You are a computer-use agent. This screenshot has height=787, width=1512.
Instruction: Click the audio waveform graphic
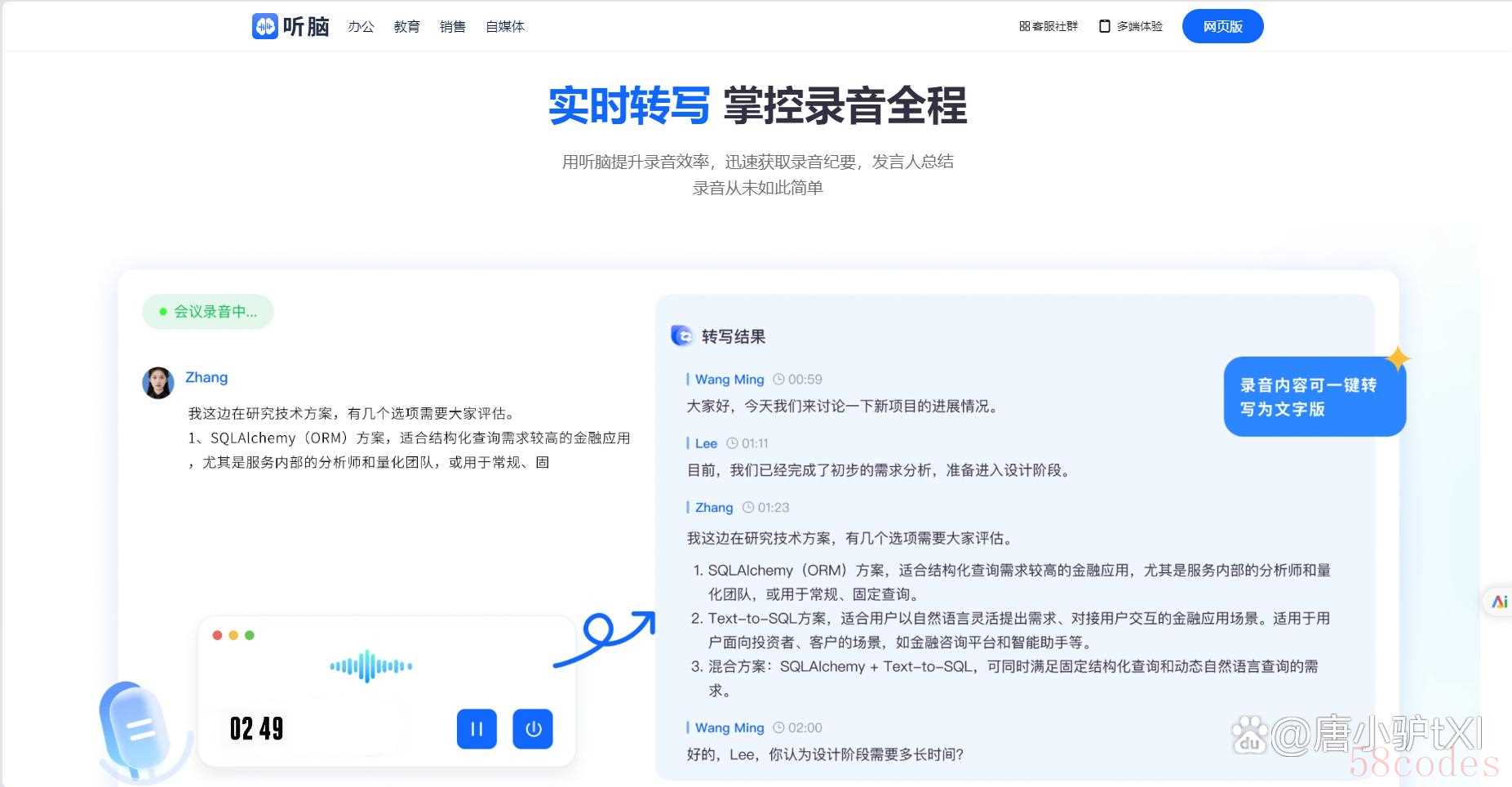coord(370,666)
